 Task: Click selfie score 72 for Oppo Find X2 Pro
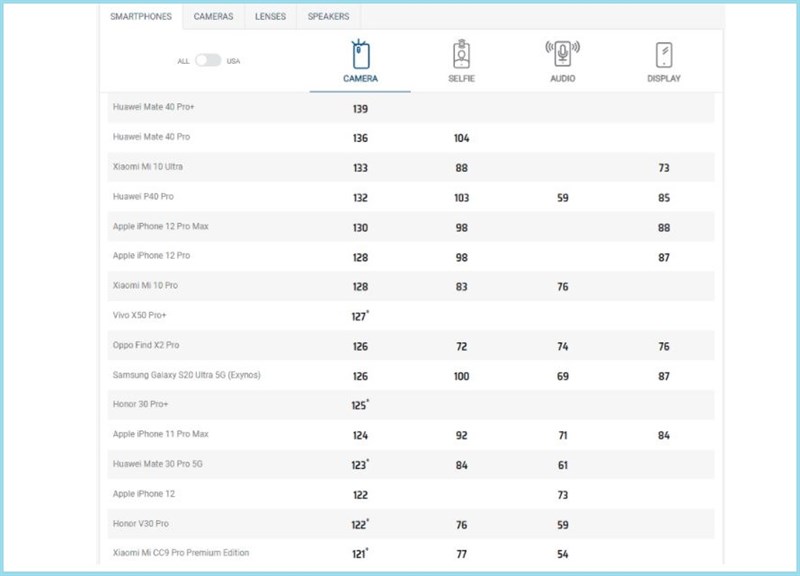pos(461,346)
